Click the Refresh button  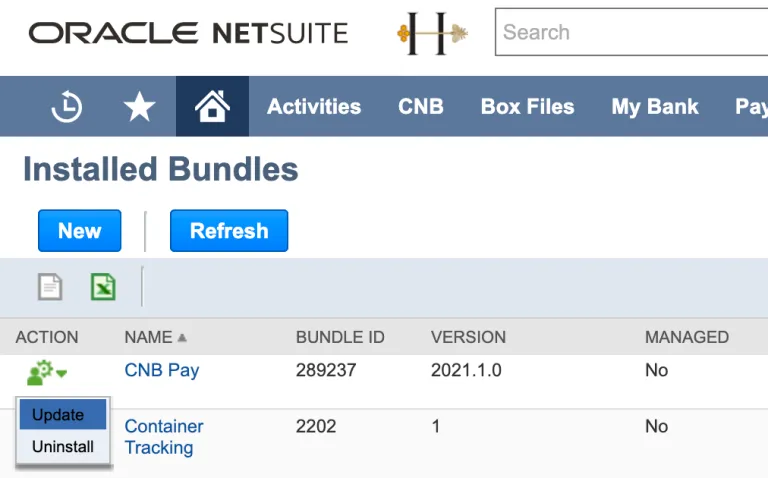pyautogui.click(x=229, y=231)
